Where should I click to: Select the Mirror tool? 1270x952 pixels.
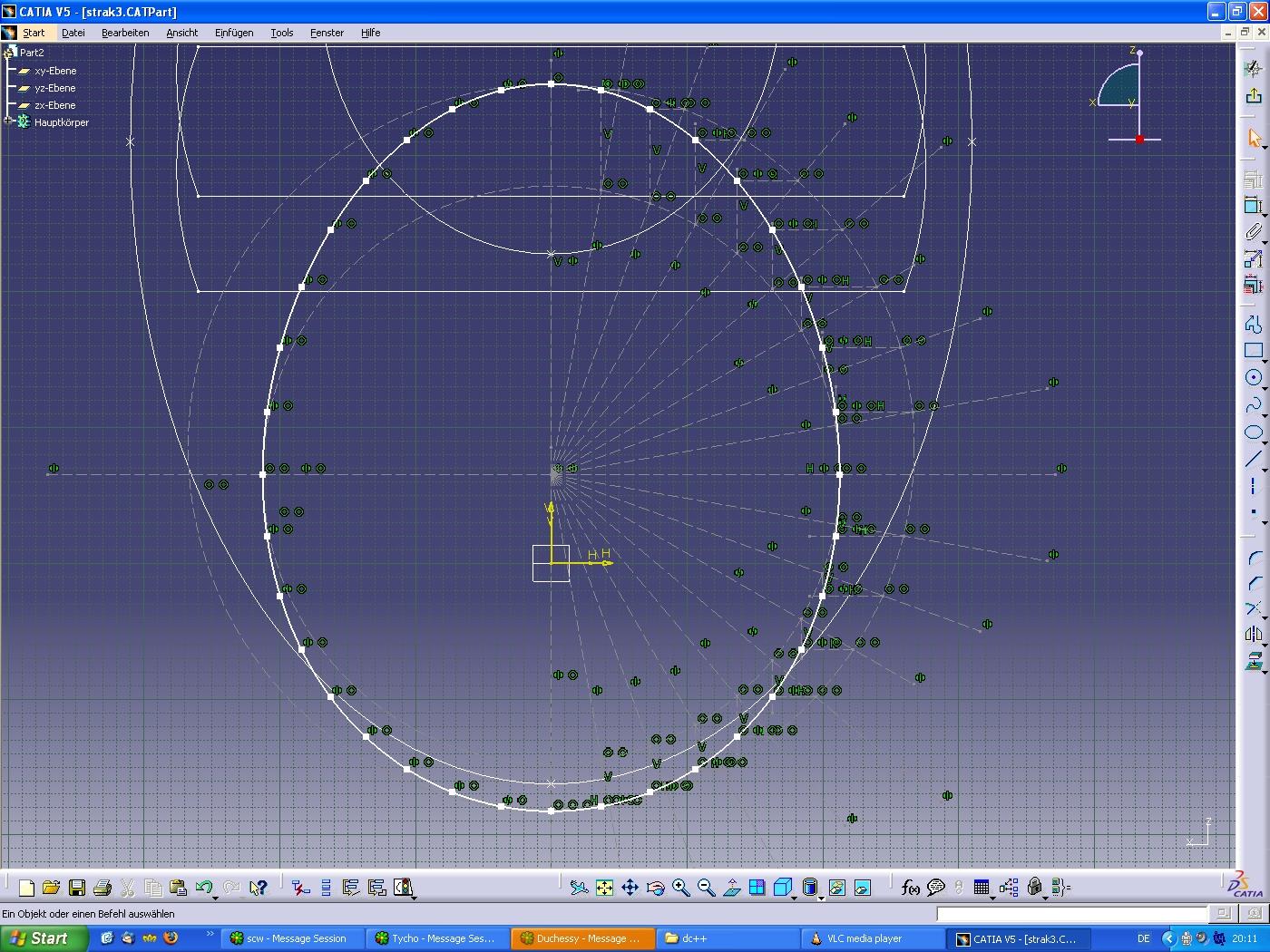pos(1254,635)
